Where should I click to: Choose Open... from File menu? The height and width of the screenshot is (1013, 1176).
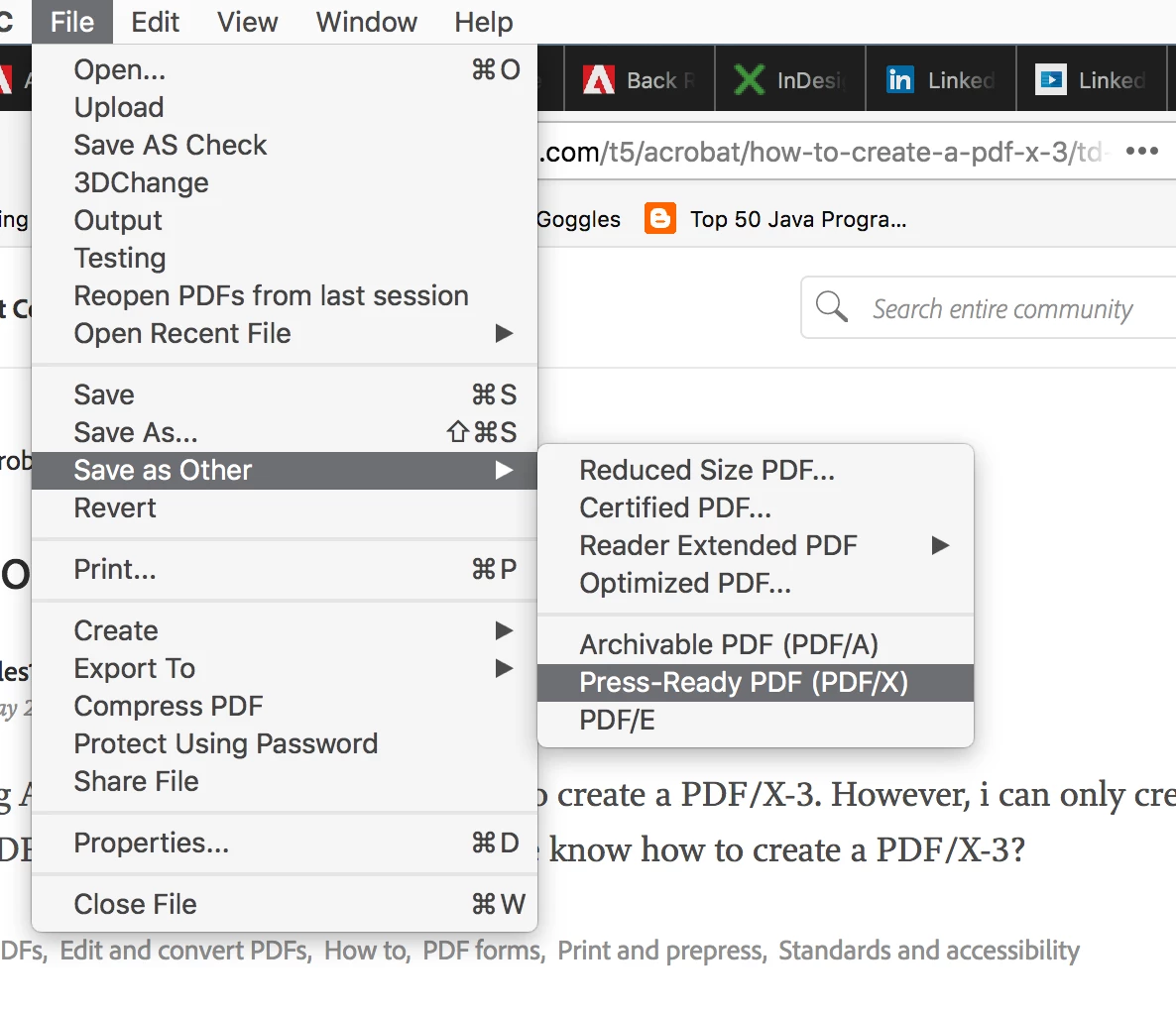(x=285, y=69)
